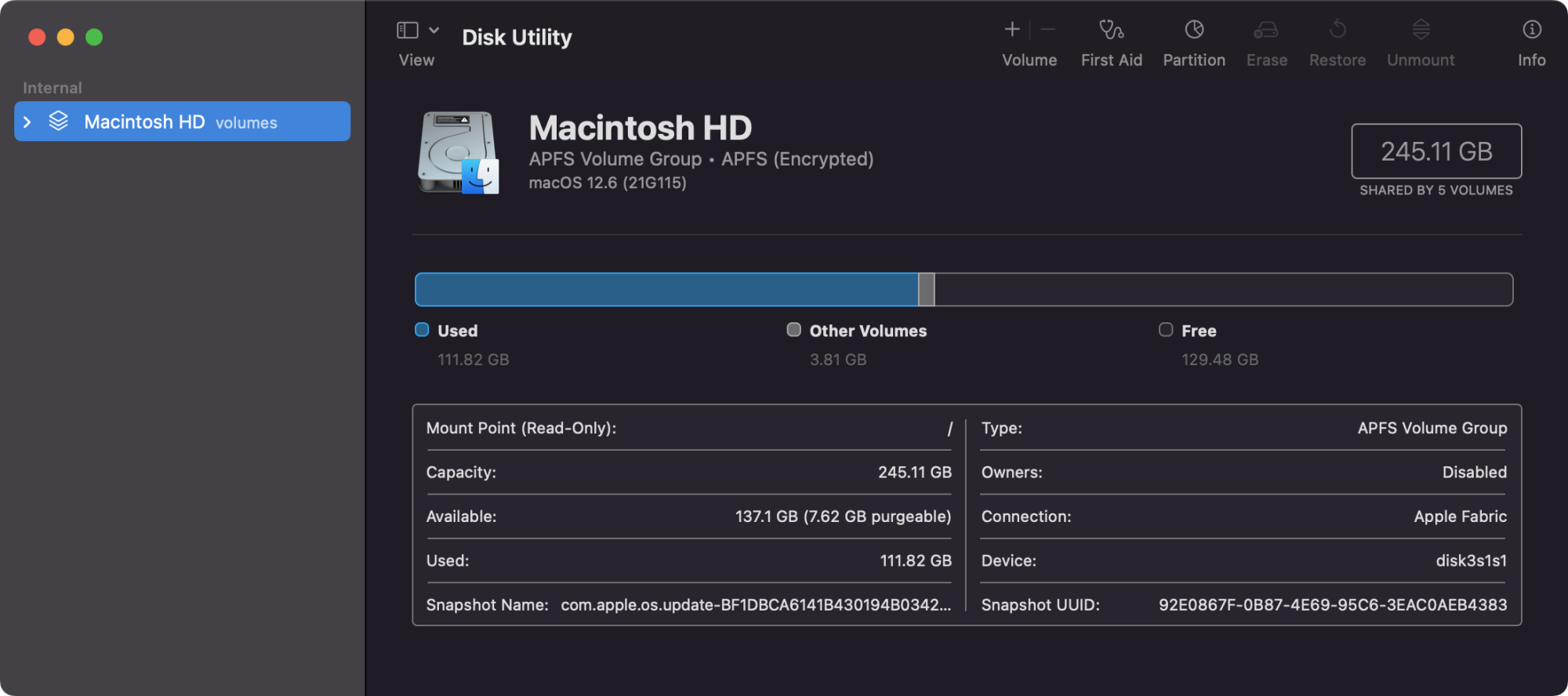Click the Unmount label in toolbar
This screenshot has height=696, width=1568.
click(x=1421, y=60)
